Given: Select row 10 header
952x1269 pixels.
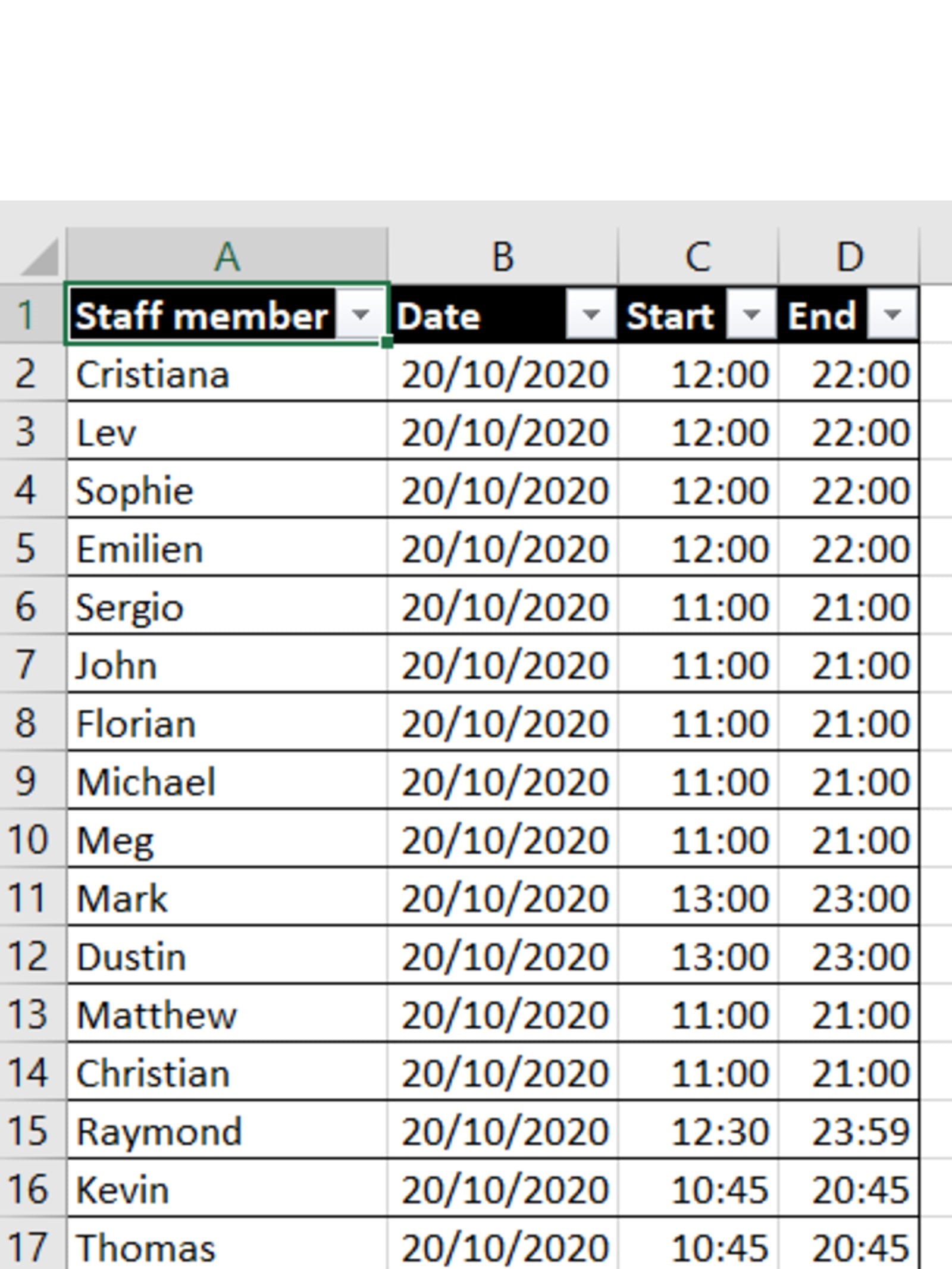Looking at the screenshot, I should click(27, 839).
